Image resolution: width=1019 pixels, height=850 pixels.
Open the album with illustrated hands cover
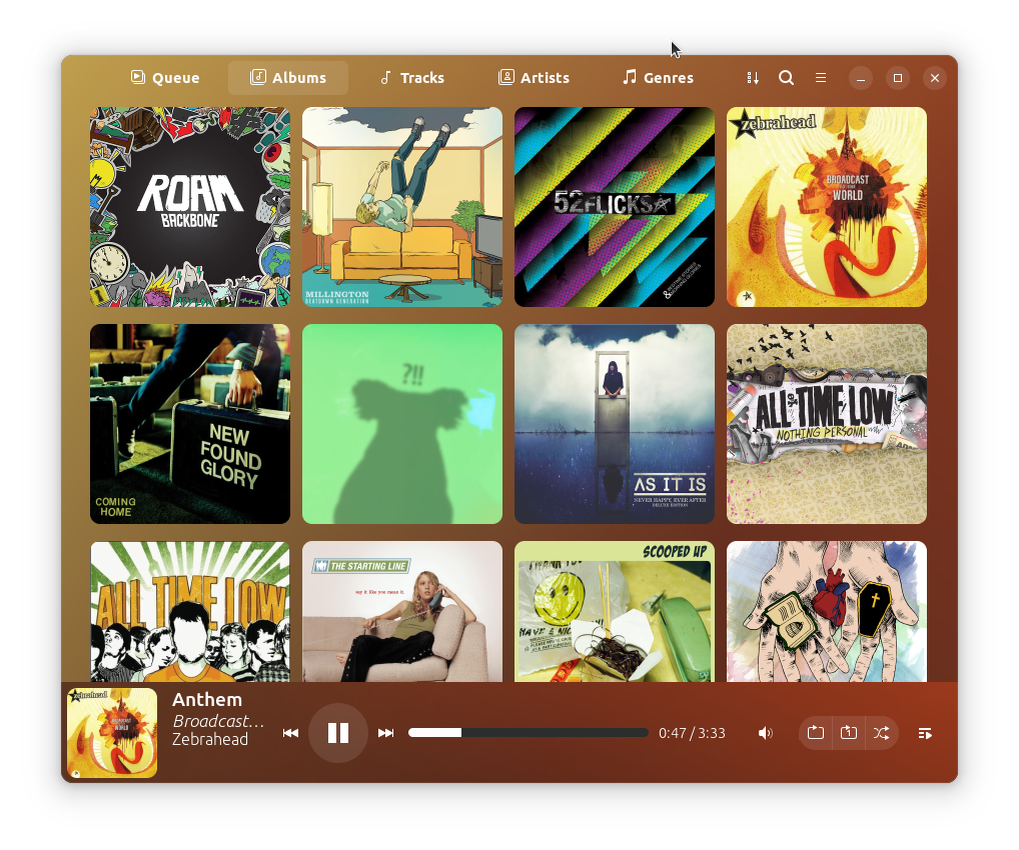click(x=827, y=612)
